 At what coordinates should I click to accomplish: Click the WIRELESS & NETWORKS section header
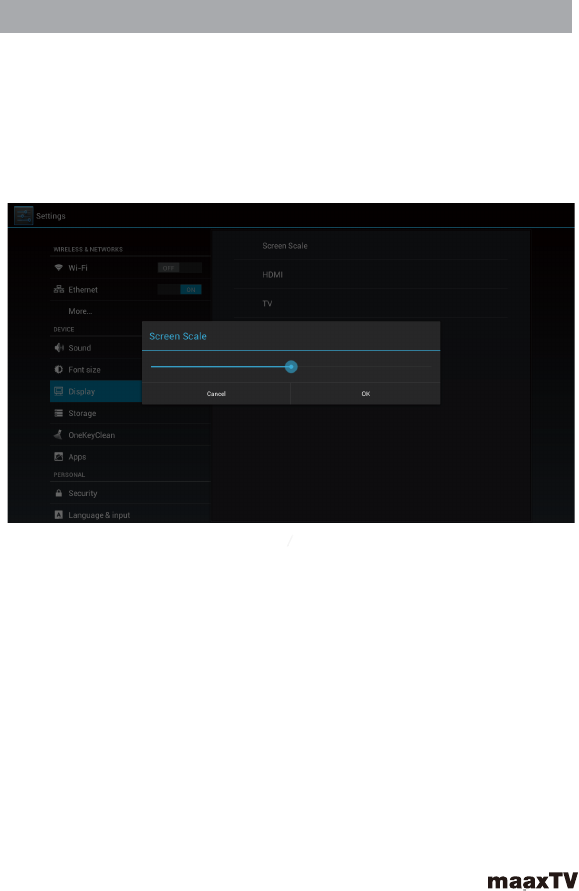click(x=88, y=249)
